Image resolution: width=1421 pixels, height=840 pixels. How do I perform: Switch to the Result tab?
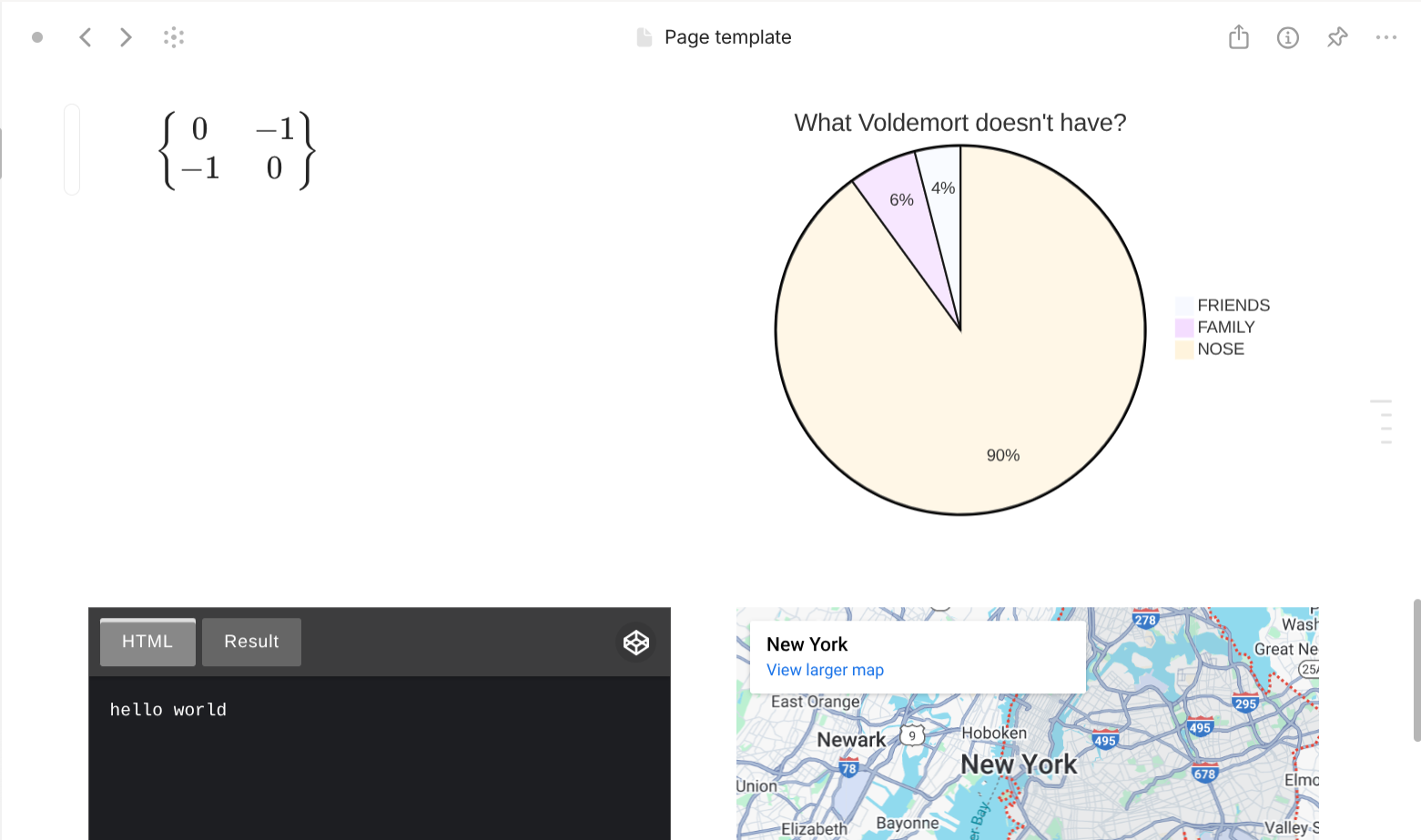(x=251, y=642)
